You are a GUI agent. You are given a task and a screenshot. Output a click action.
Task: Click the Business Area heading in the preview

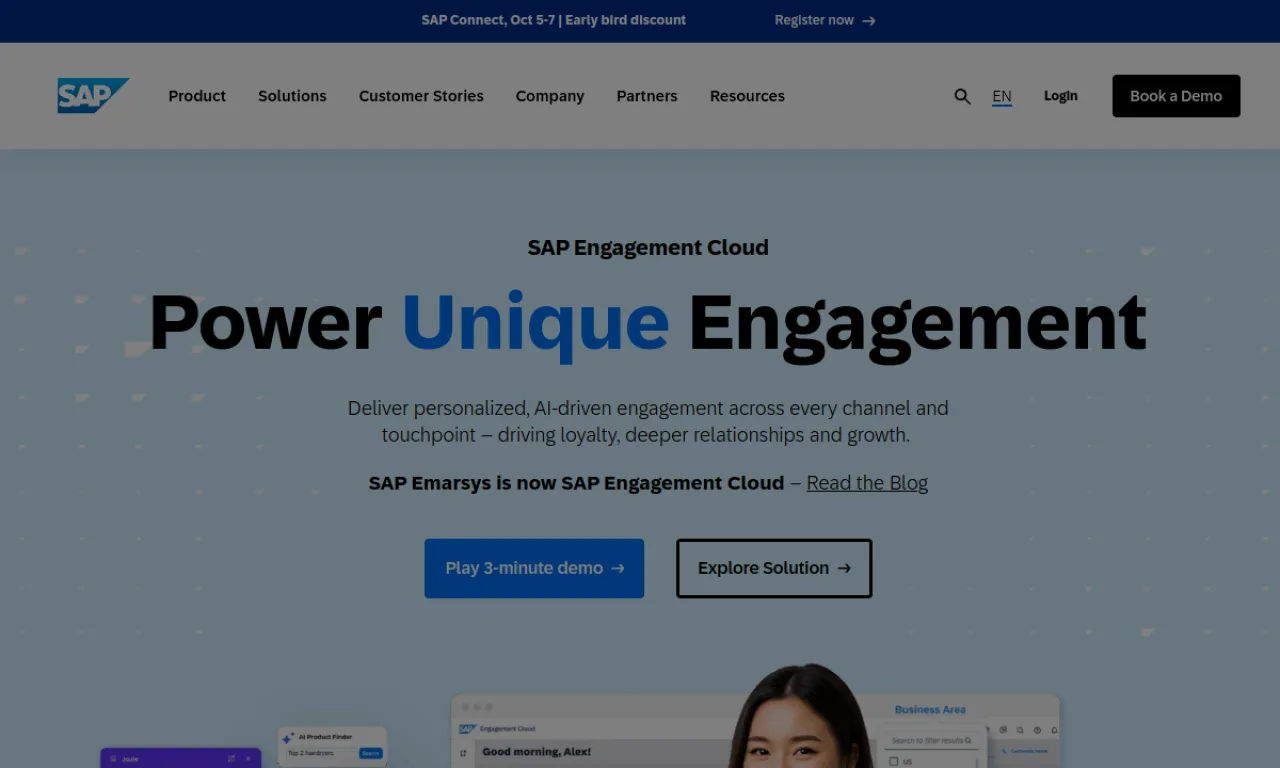(x=930, y=709)
